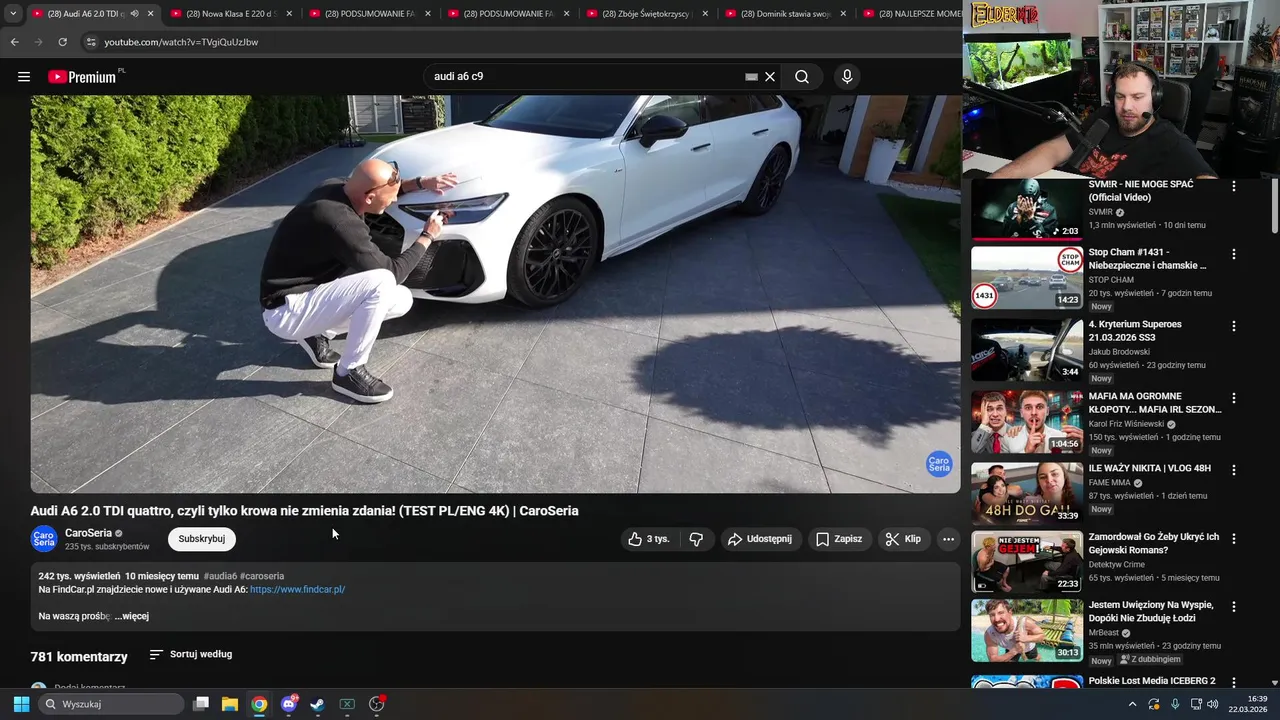Open the Stop Cham #1431 video thumbnail

pos(1027,278)
